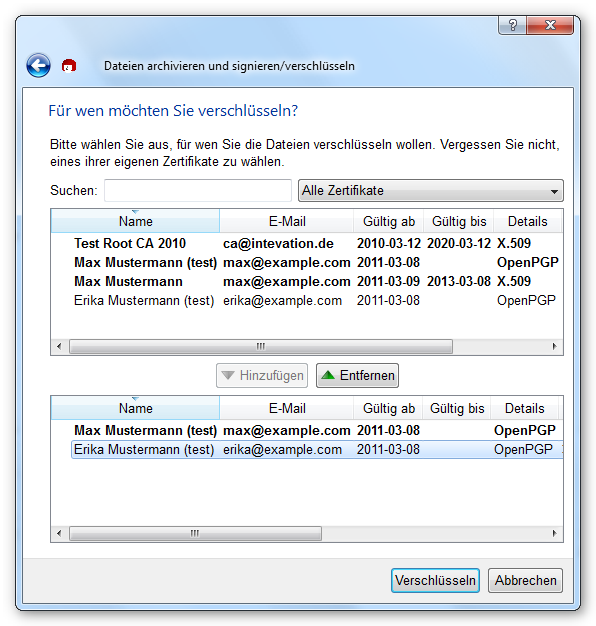This screenshot has height=626, width=596.
Task: Select Erika Mustermann in the upper list
Action: coord(307,300)
